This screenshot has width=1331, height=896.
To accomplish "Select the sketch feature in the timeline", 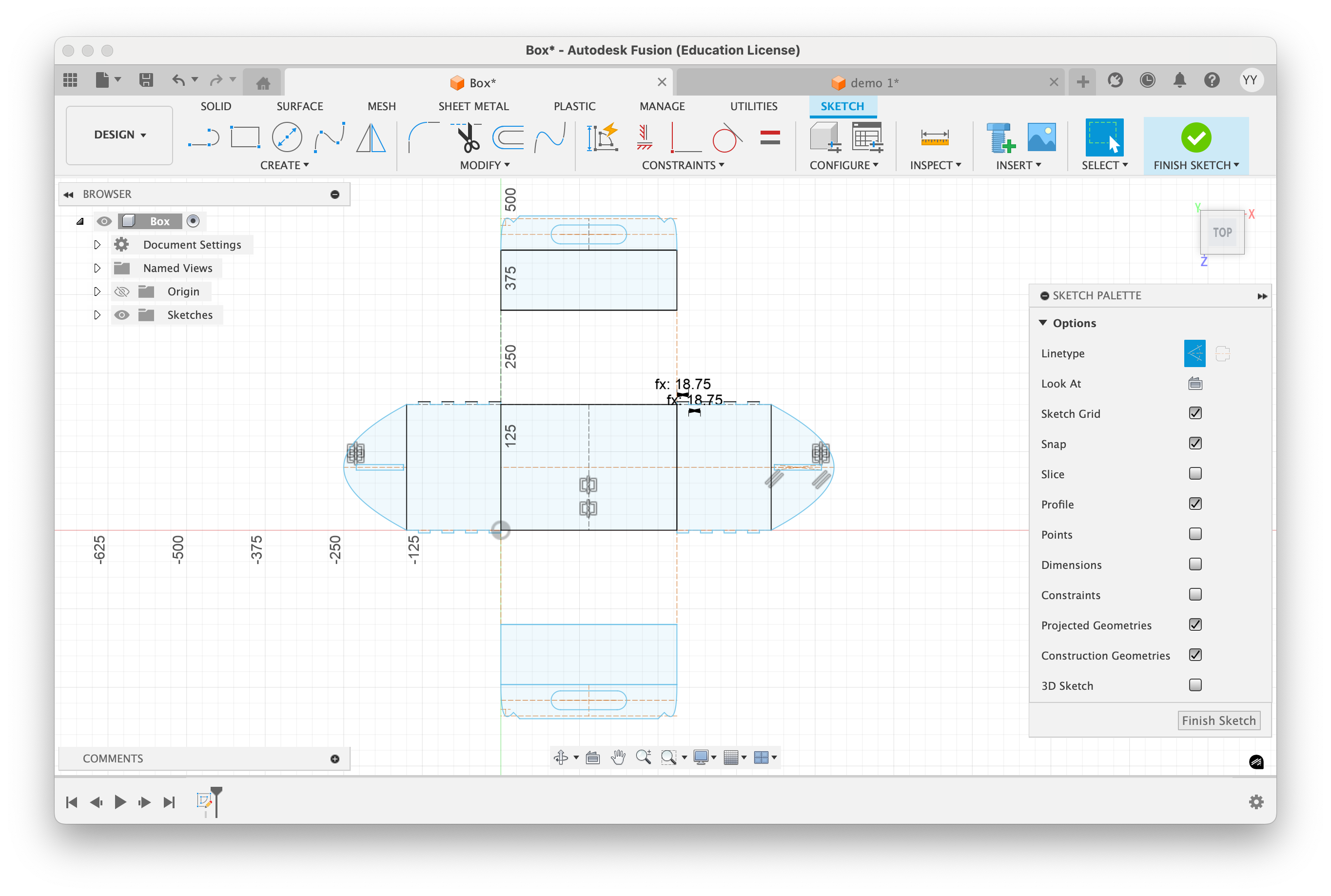I will (x=204, y=801).
